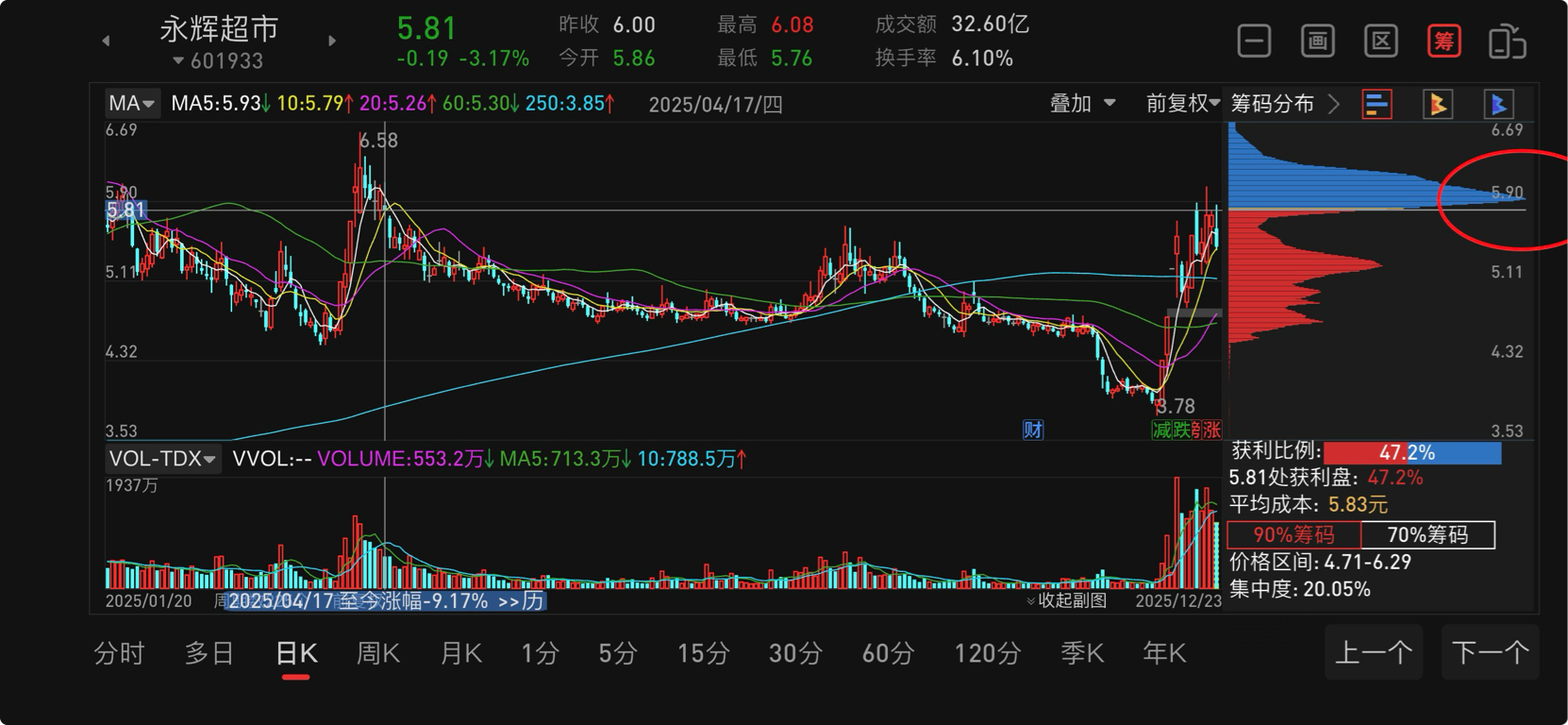Click the 20:5.26 magenta MA value
The width and height of the screenshot is (1568, 725).
coord(398,103)
